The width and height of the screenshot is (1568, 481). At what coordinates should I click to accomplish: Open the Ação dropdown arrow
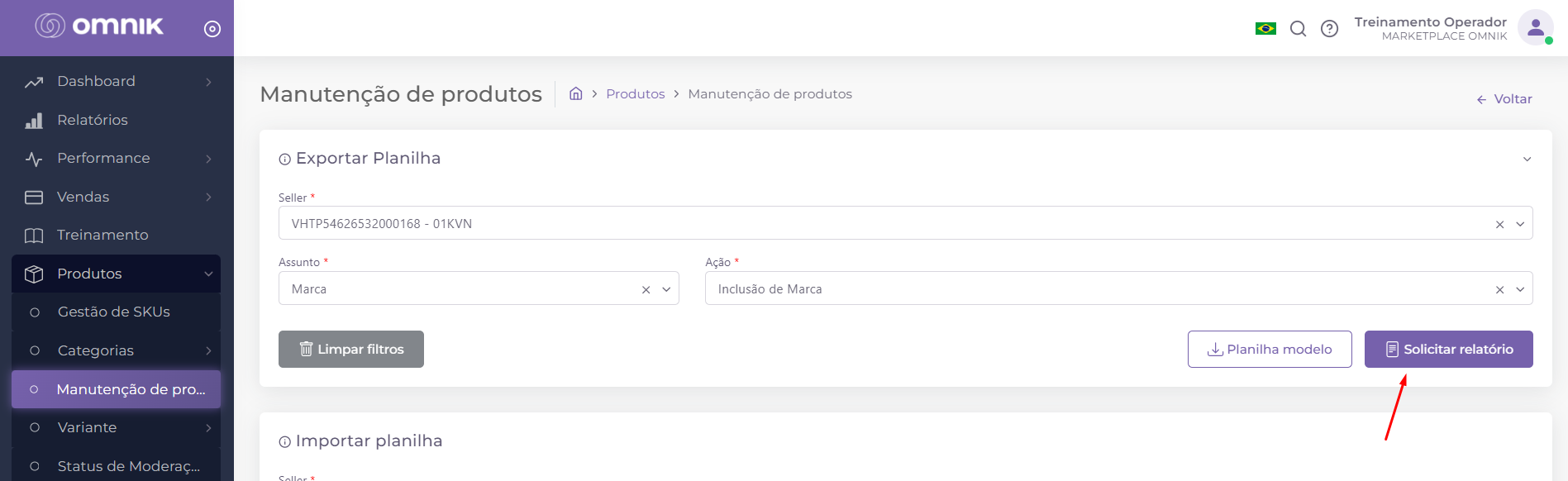pos(1519,289)
